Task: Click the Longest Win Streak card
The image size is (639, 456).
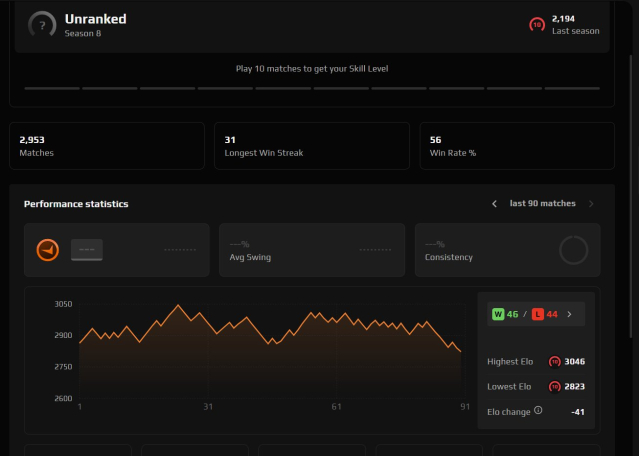Action: [x=312, y=146]
